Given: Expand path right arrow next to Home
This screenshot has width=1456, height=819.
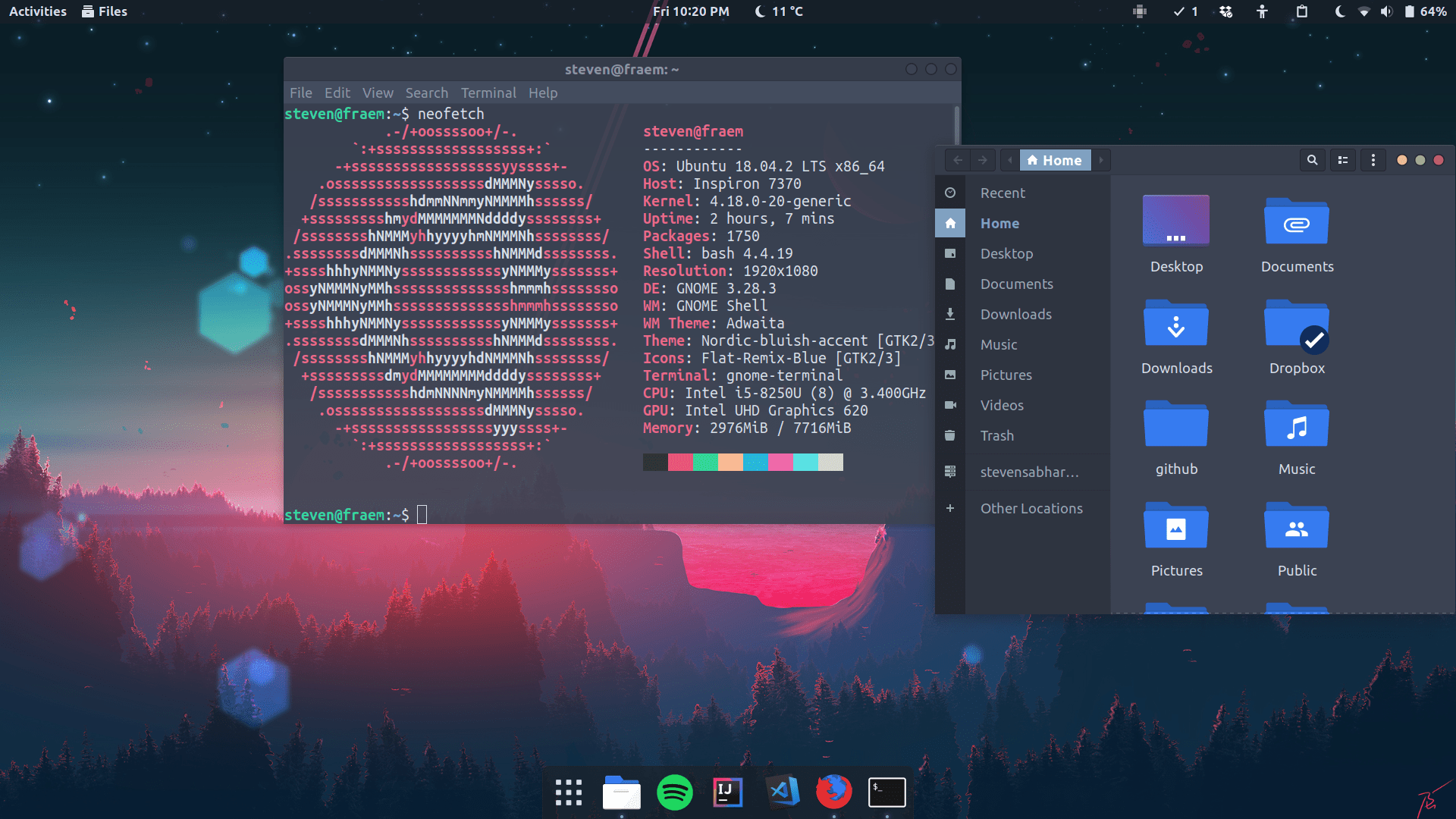Looking at the screenshot, I should click(1101, 160).
